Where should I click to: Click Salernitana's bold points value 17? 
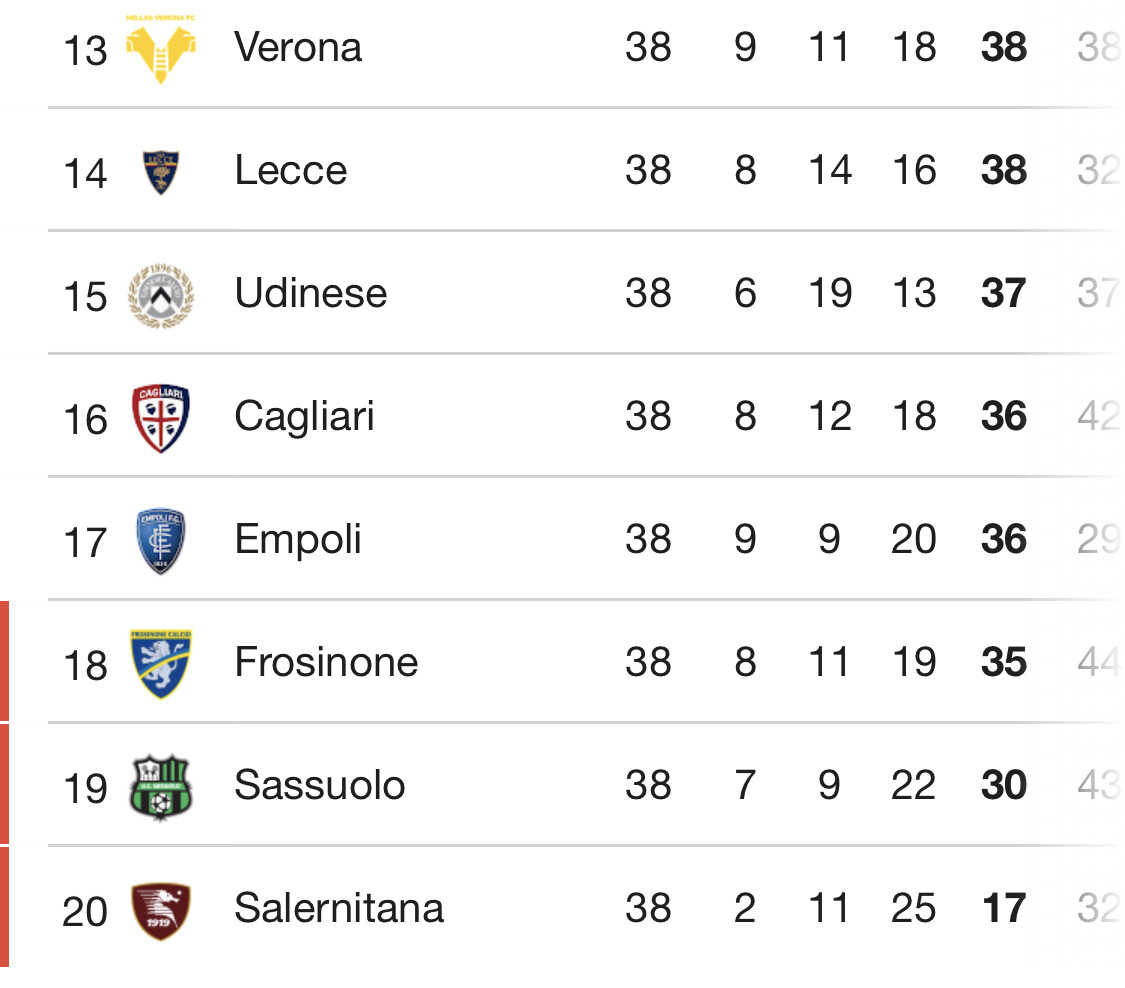tap(1004, 908)
